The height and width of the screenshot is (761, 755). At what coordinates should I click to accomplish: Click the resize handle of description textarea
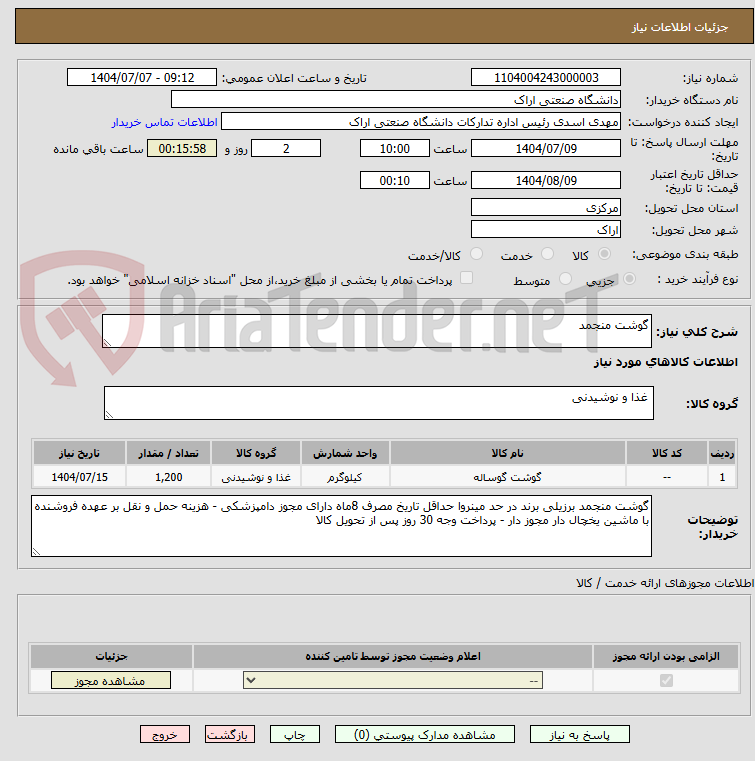click(107, 343)
